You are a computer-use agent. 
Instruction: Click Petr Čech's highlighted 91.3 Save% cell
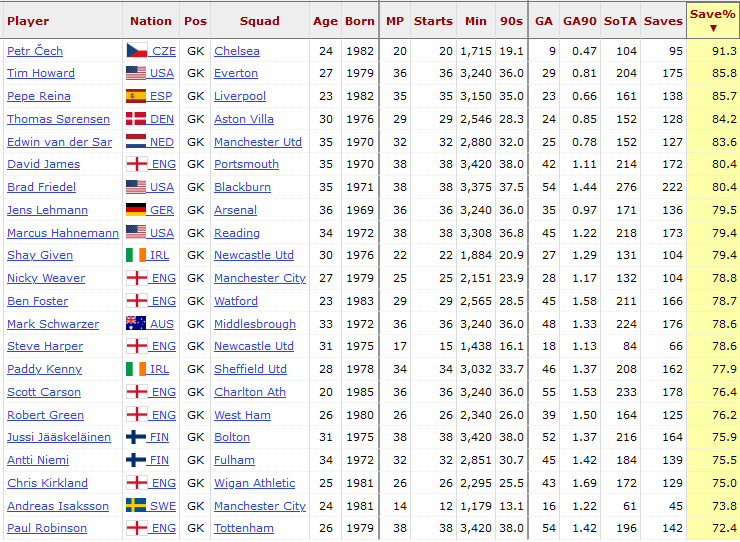click(713, 51)
